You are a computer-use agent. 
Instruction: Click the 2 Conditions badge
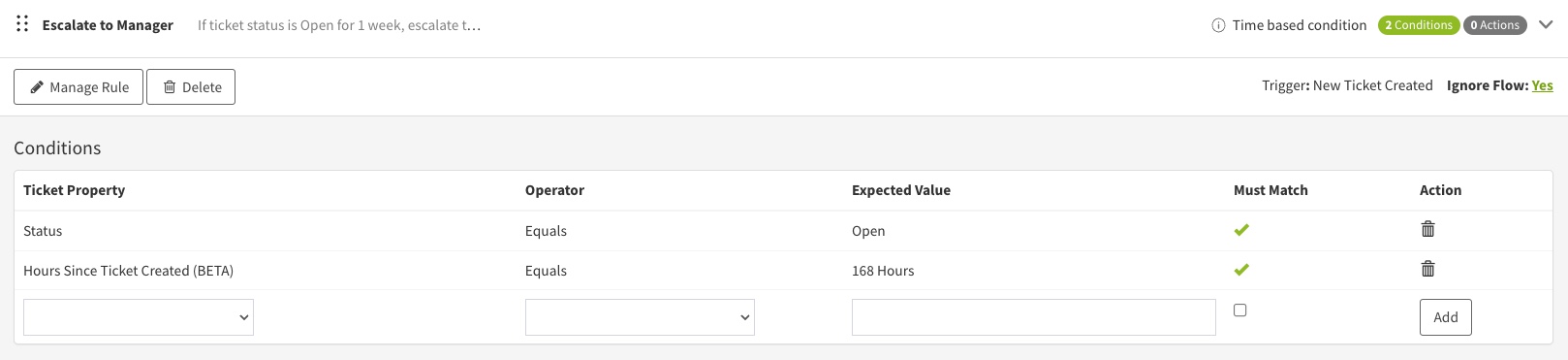[1419, 25]
